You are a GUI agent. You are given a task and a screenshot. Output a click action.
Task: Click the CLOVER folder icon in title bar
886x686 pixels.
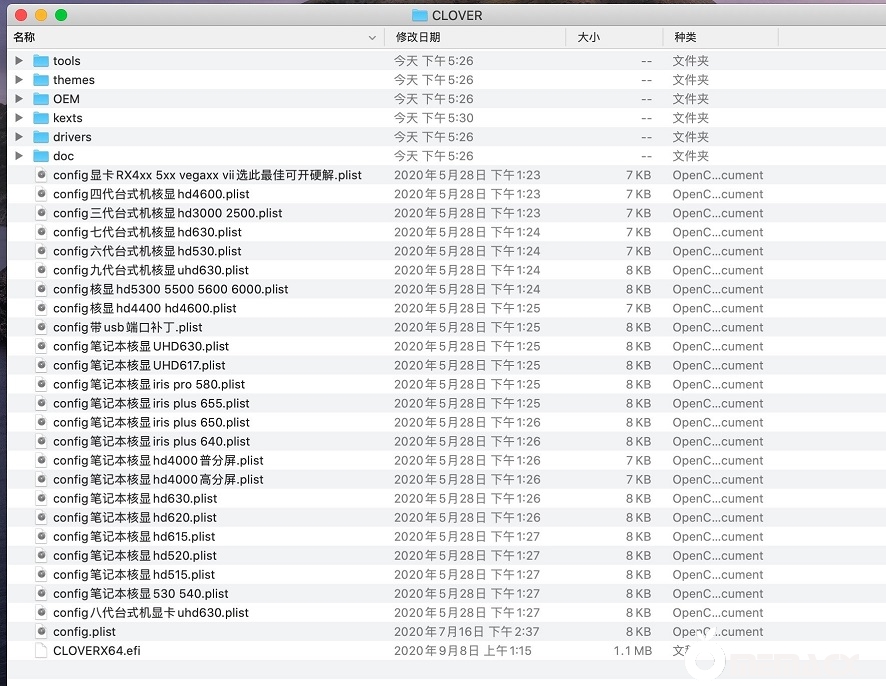419,15
